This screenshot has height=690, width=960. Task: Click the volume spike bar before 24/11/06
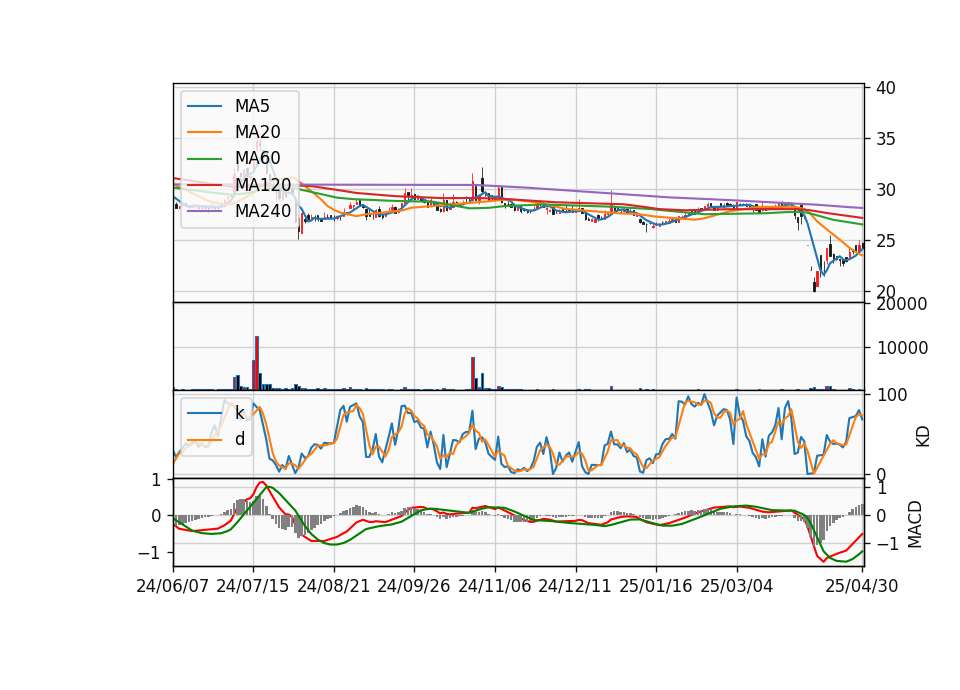(x=473, y=373)
